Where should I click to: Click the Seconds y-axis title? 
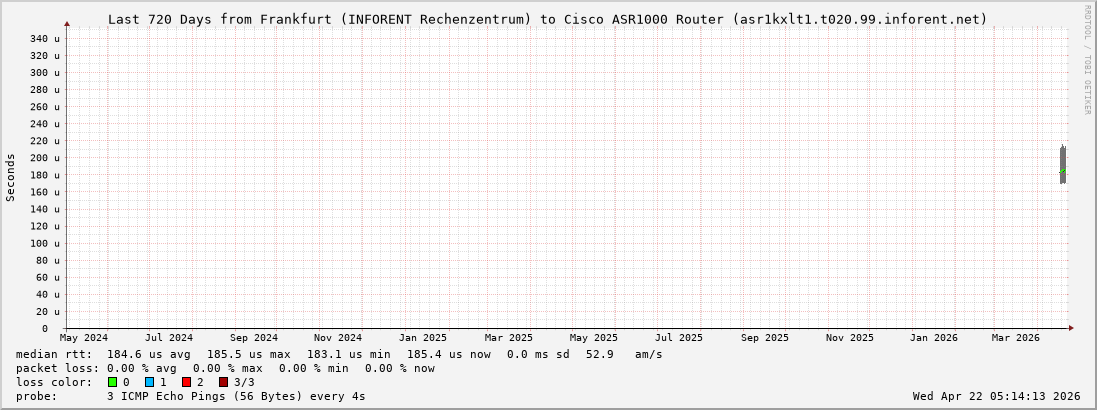point(11,177)
